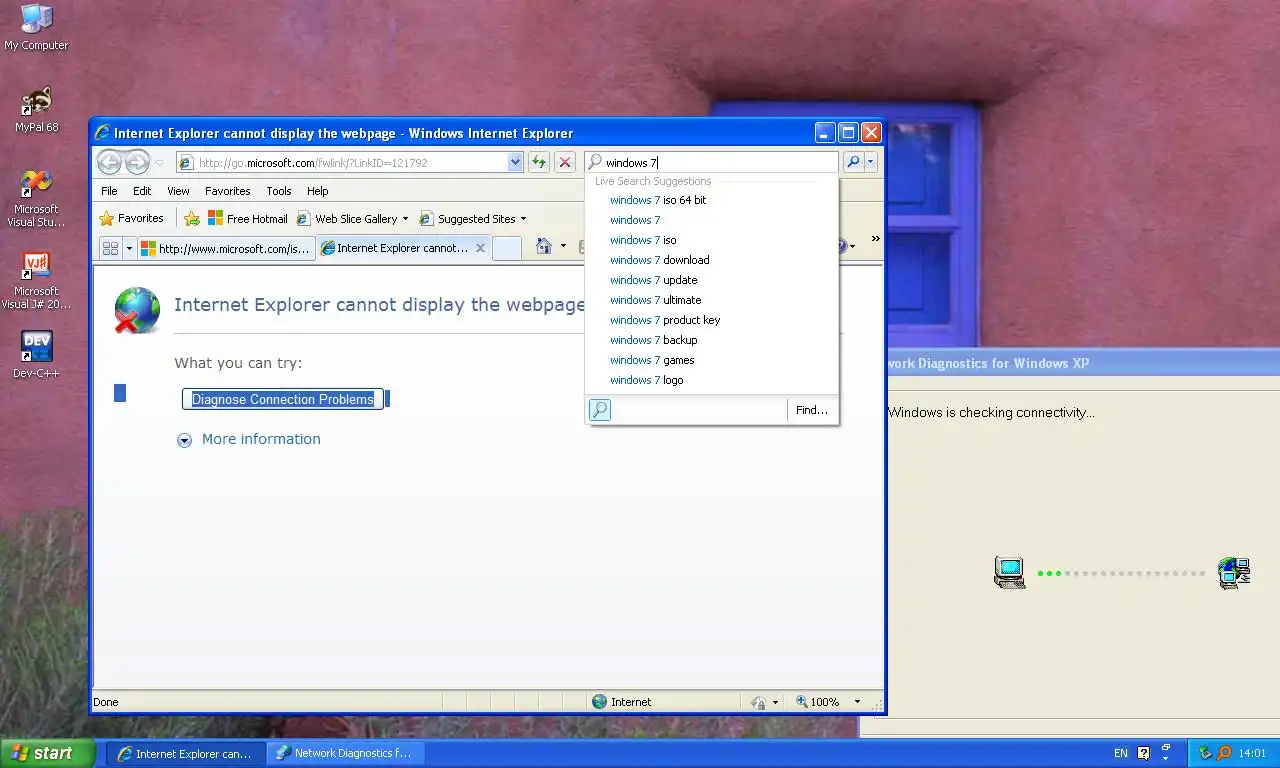Open the Favorites menu

pyautogui.click(x=228, y=191)
